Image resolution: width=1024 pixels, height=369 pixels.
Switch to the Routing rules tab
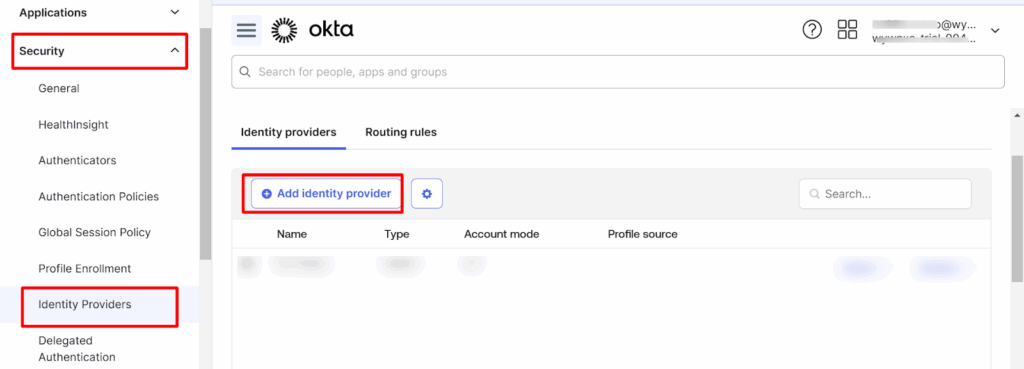pyautogui.click(x=401, y=132)
